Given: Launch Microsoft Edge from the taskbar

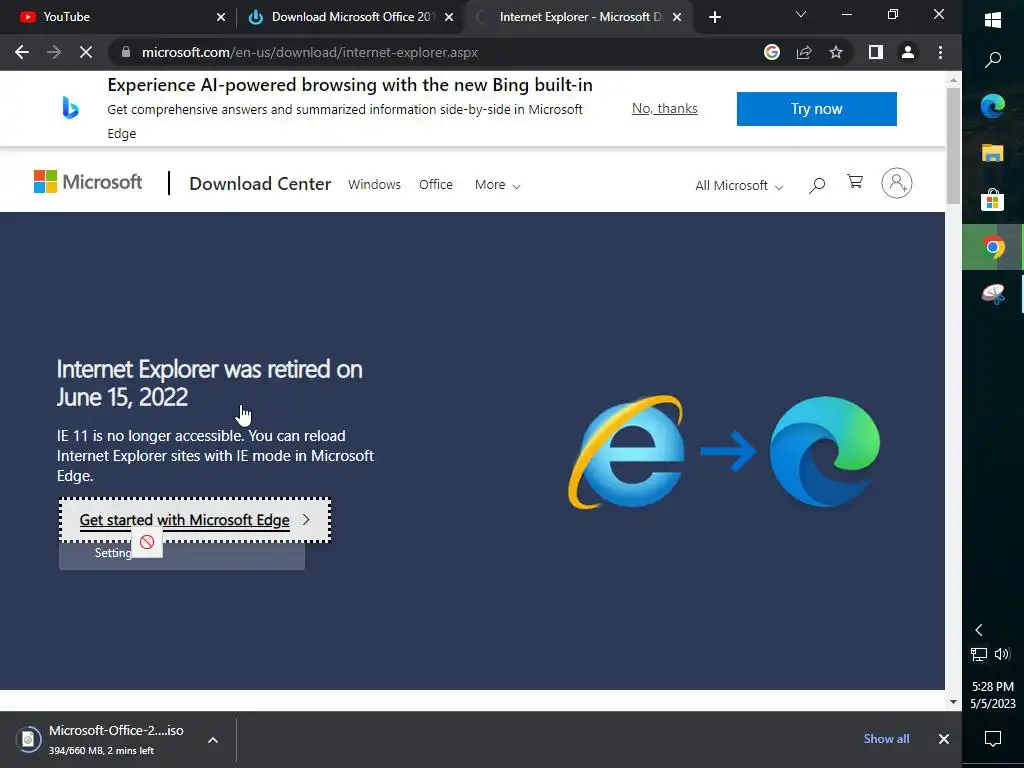Looking at the screenshot, I should 993,106.
